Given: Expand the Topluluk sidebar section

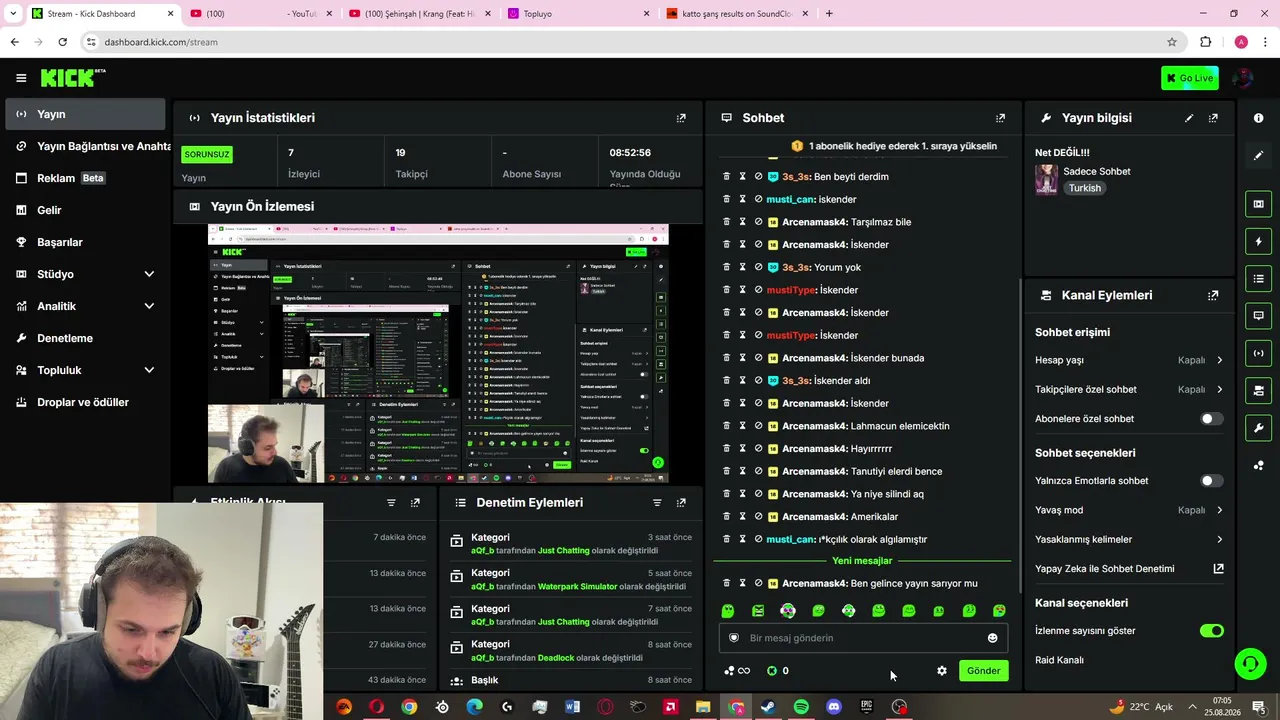Looking at the screenshot, I should point(149,370).
